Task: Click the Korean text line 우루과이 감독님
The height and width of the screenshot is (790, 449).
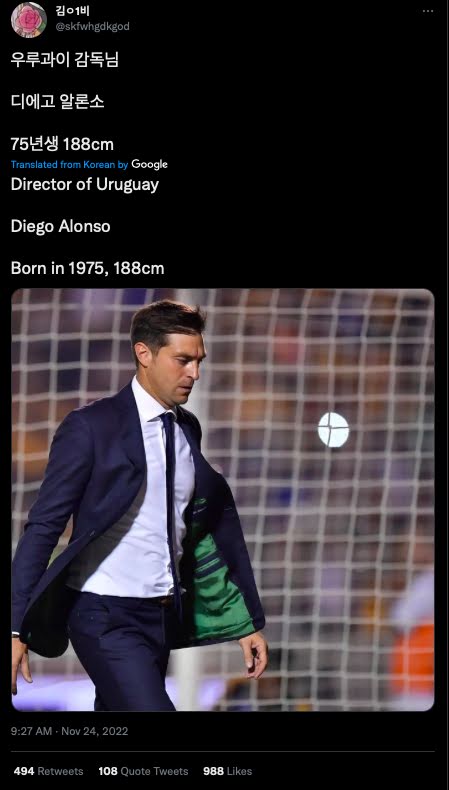Action: tap(65, 60)
